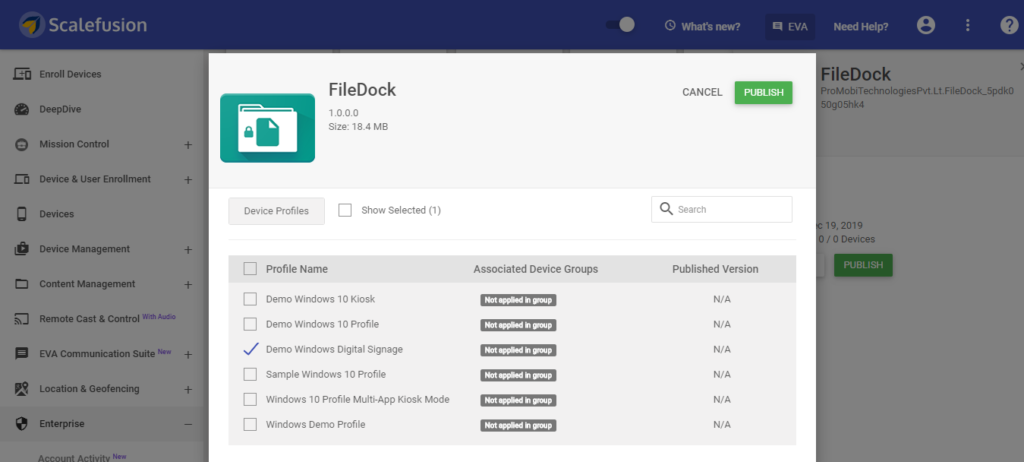Switch to the Device Profiles tab
The image size is (1024, 462).
click(x=276, y=211)
